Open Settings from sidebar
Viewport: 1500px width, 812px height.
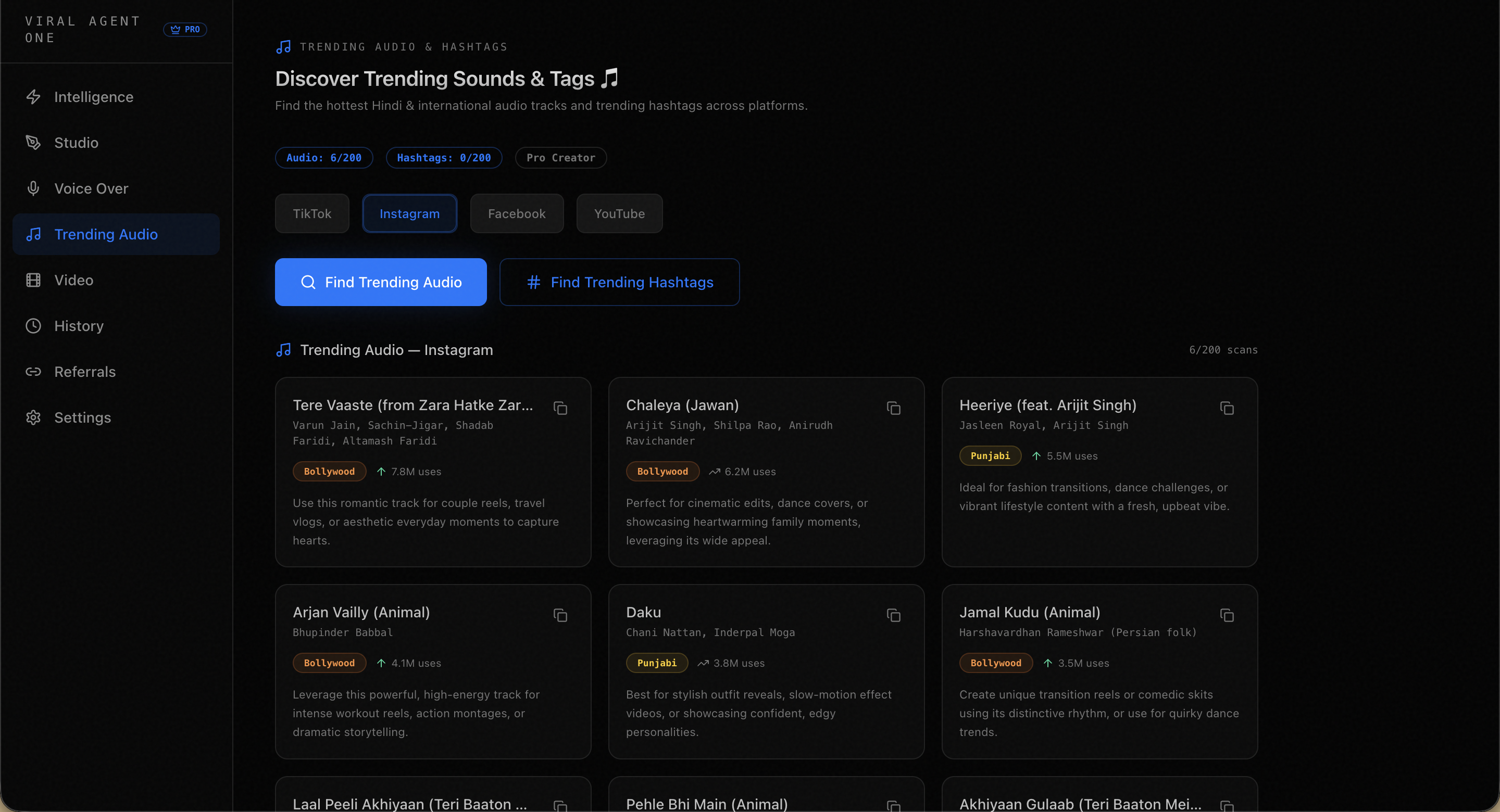point(82,417)
